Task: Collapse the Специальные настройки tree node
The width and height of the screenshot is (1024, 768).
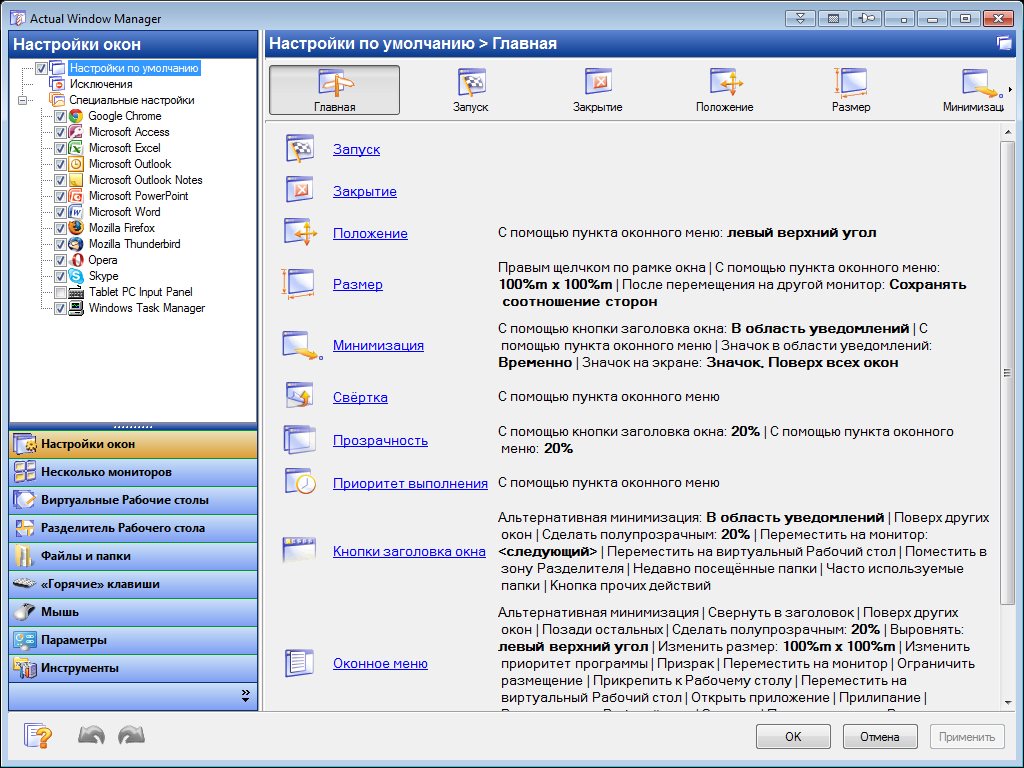Action: point(22,100)
